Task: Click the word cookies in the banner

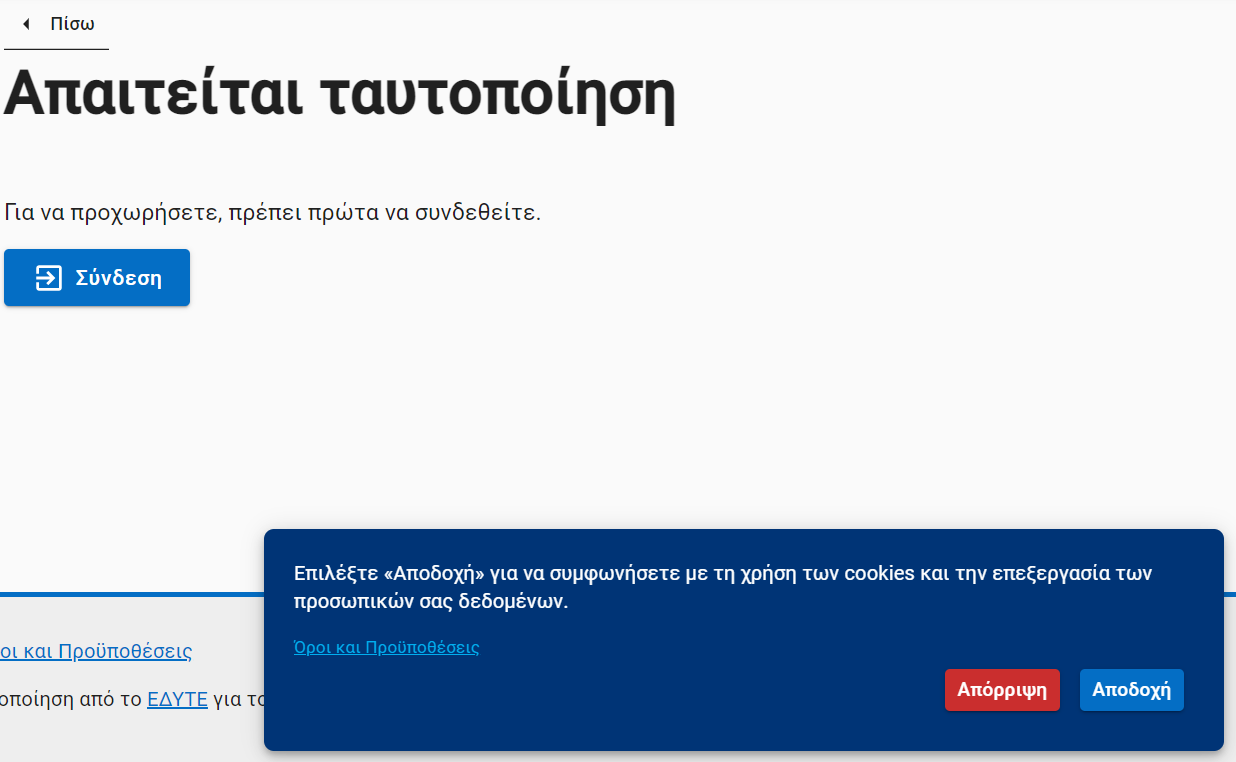Action: pos(879,574)
